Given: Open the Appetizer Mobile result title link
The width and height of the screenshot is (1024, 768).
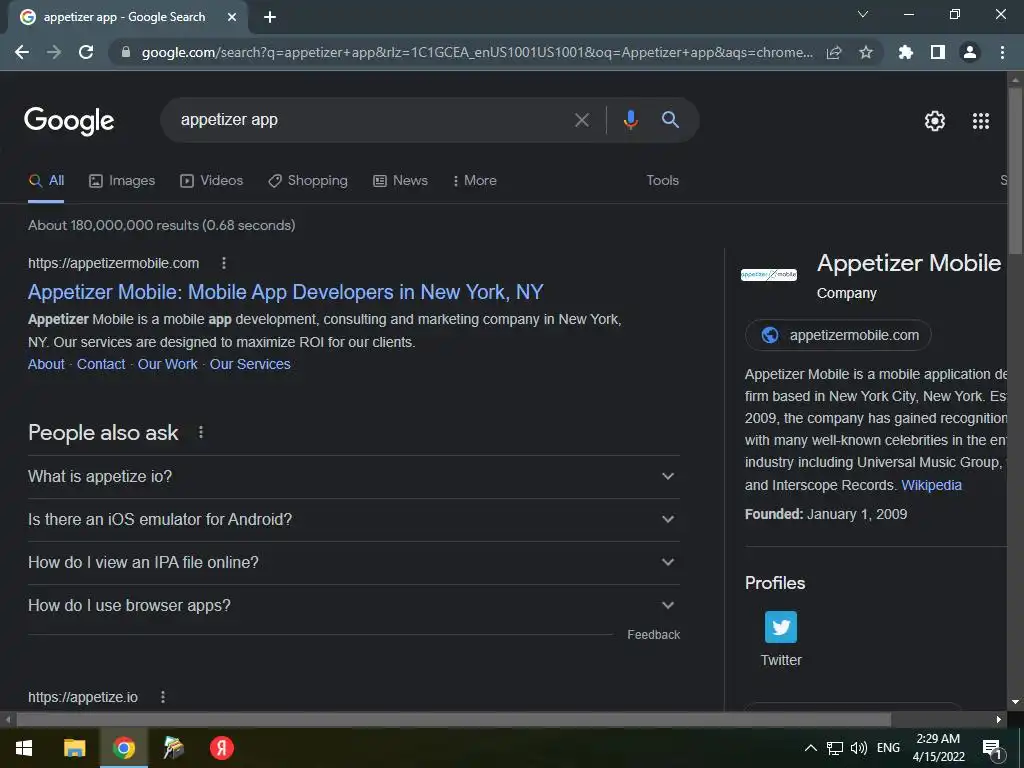Looking at the screenshot, I should (285, 292).
